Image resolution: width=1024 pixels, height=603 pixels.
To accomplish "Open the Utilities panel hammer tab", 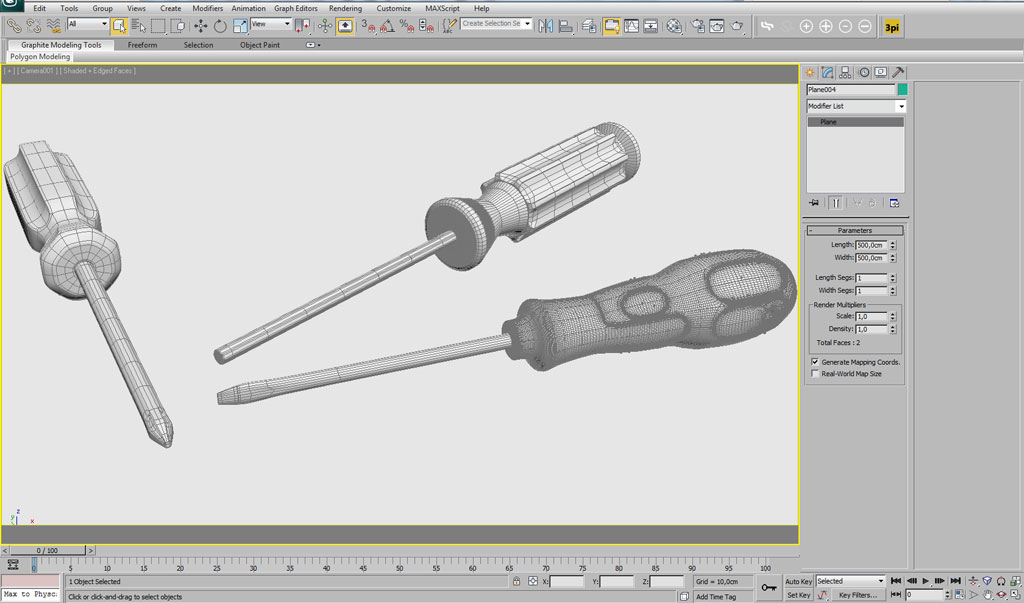I will pos(898,73).
